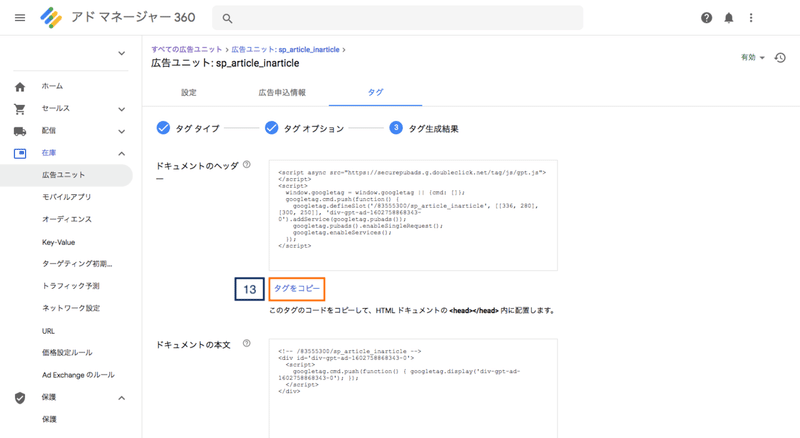Open ターゲティング初期... in sidebar
The image size is (800, 438).
tap(77, 264)
